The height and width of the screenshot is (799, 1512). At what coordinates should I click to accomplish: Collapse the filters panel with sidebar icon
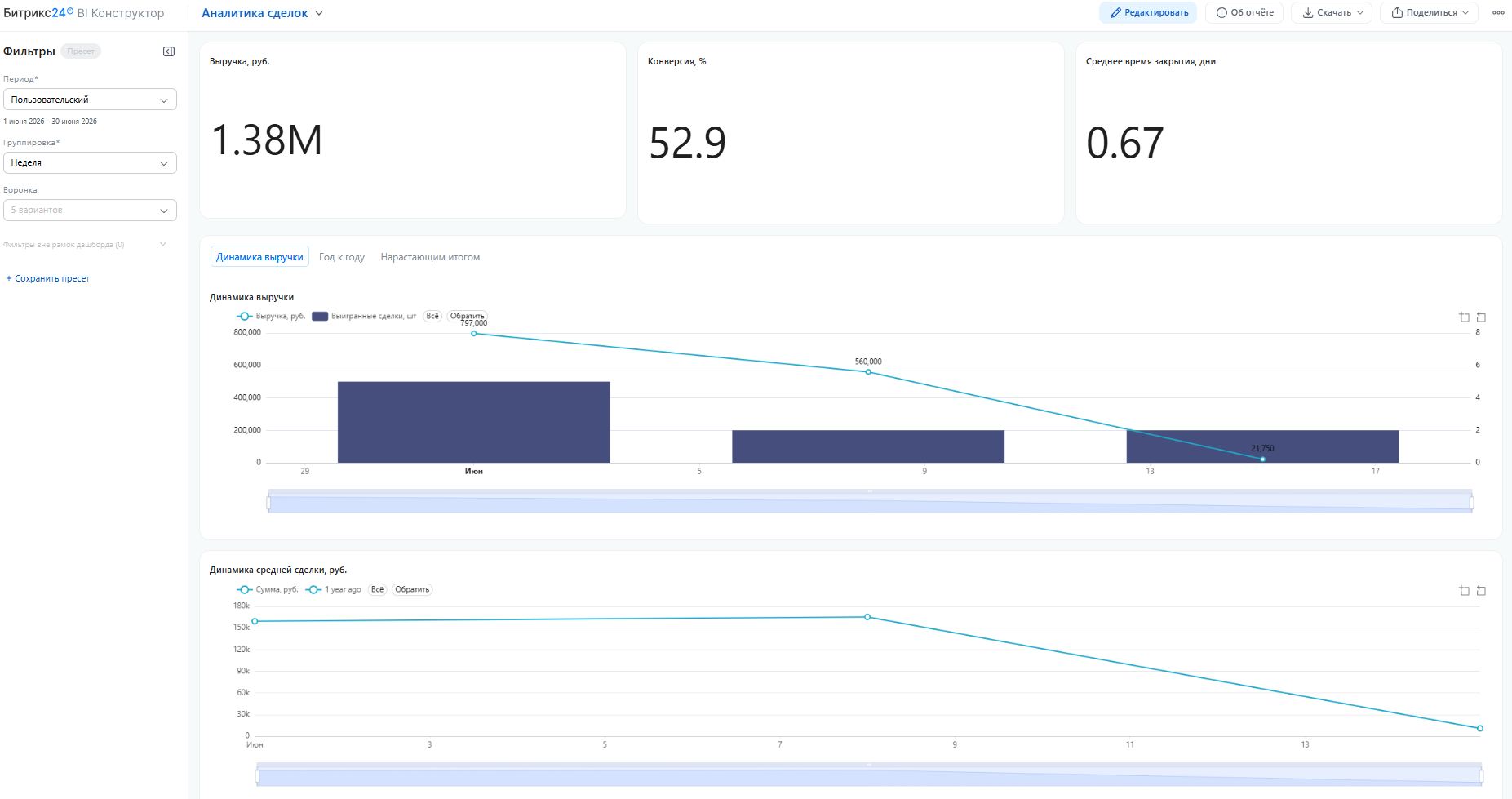(x=169, y=51)
